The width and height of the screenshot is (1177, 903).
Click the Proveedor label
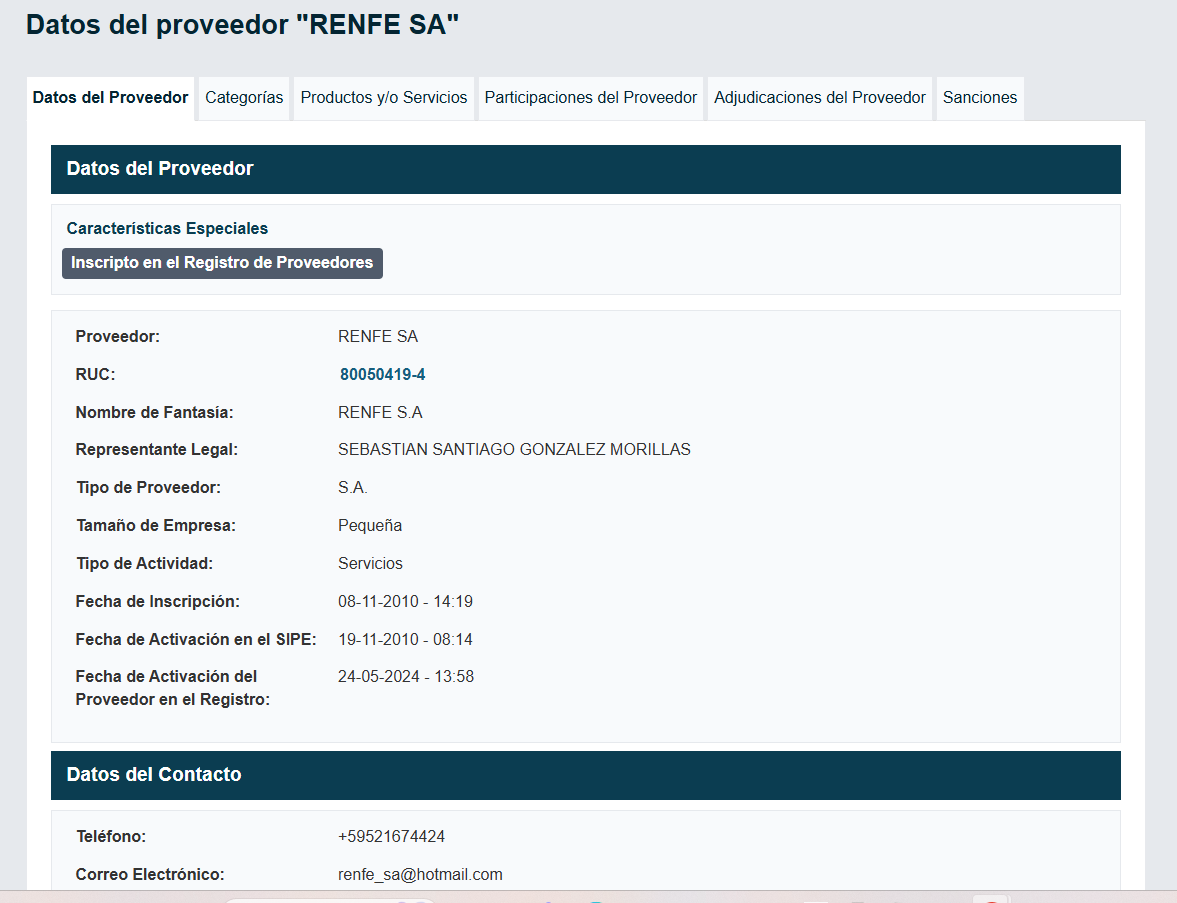[117, 336]
